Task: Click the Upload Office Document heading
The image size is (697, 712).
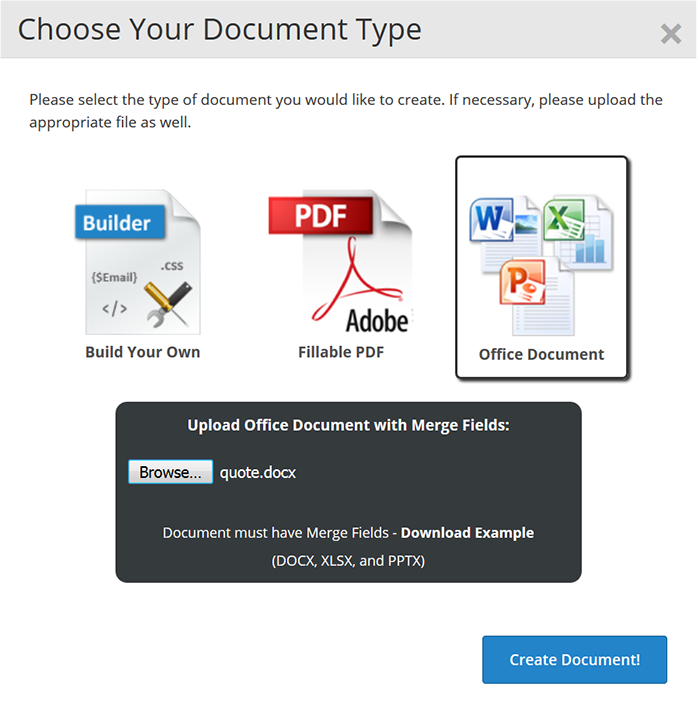Action: point(348,425)
